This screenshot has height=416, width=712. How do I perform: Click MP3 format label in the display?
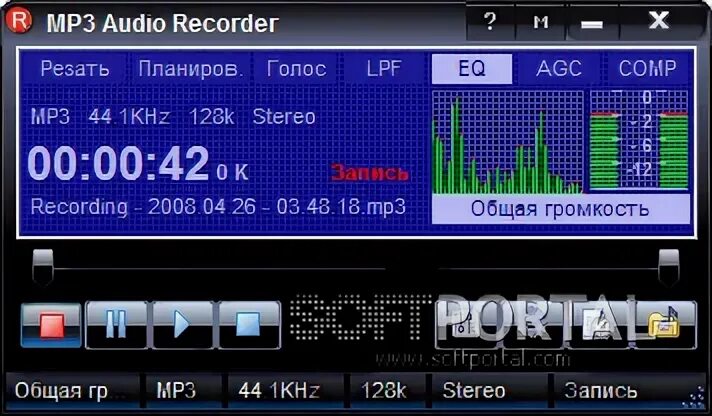(x=50, y=117)
